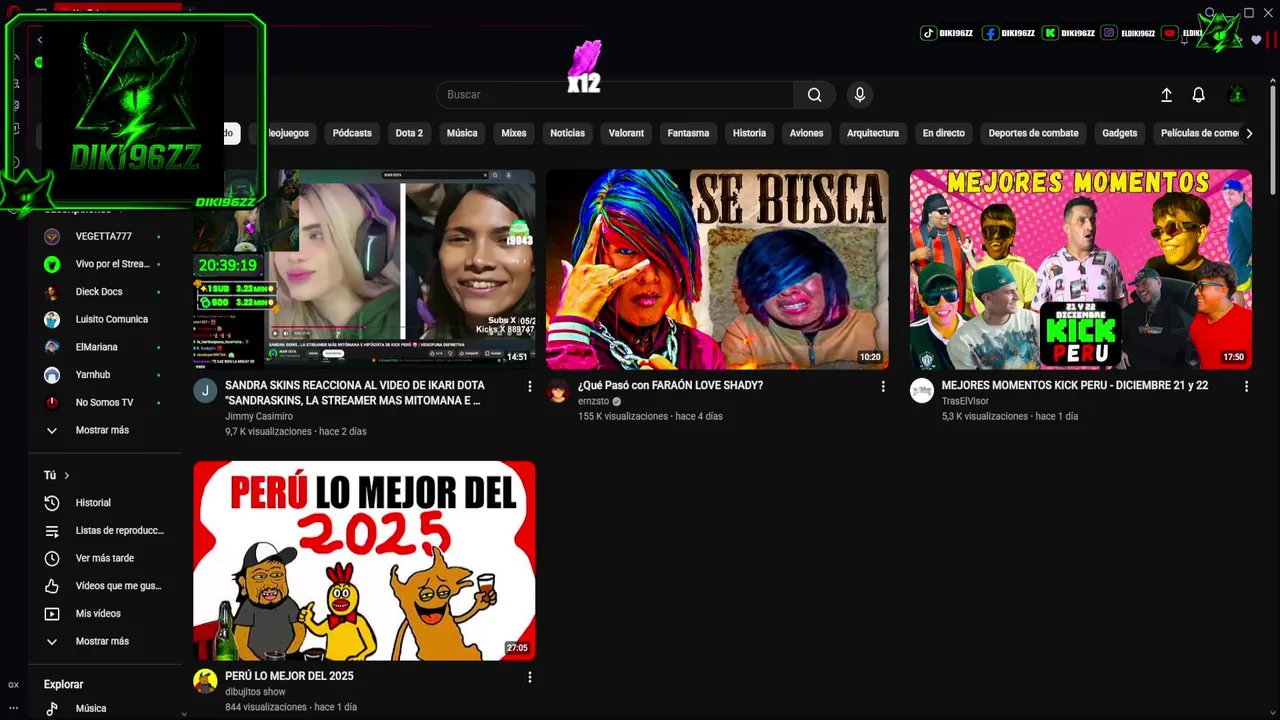Open the notifications bell
Viewport: 1280px width, 720px height.
click(x=1198, y=95)
